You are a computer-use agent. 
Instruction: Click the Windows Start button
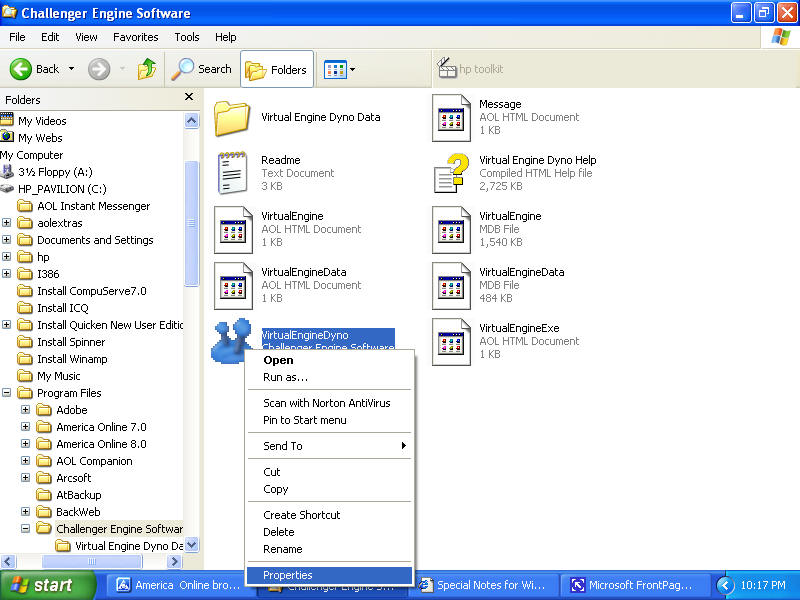click(x=48, y=585)
